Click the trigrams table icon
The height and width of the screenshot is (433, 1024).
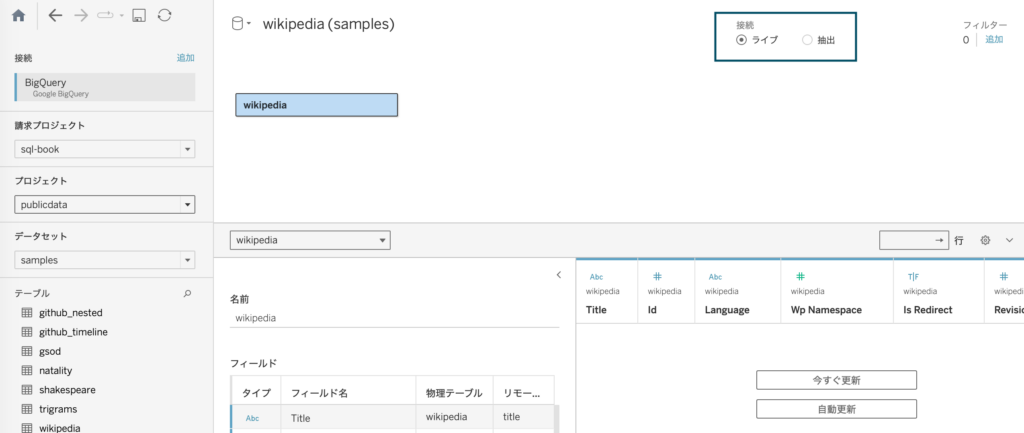point(27,409)
